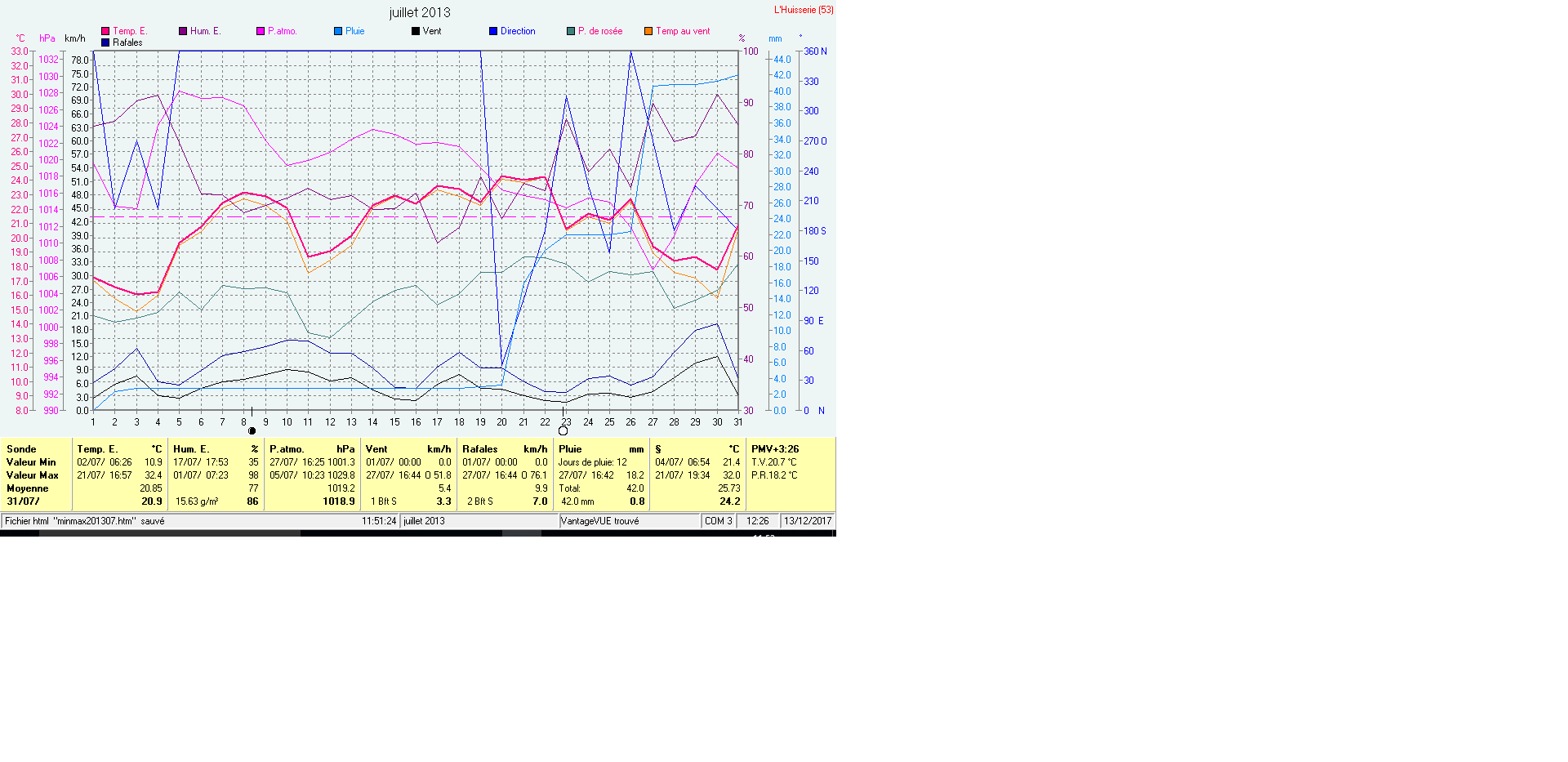
Task: Click the '12:26' status bar clock
Action: (758, 521)
